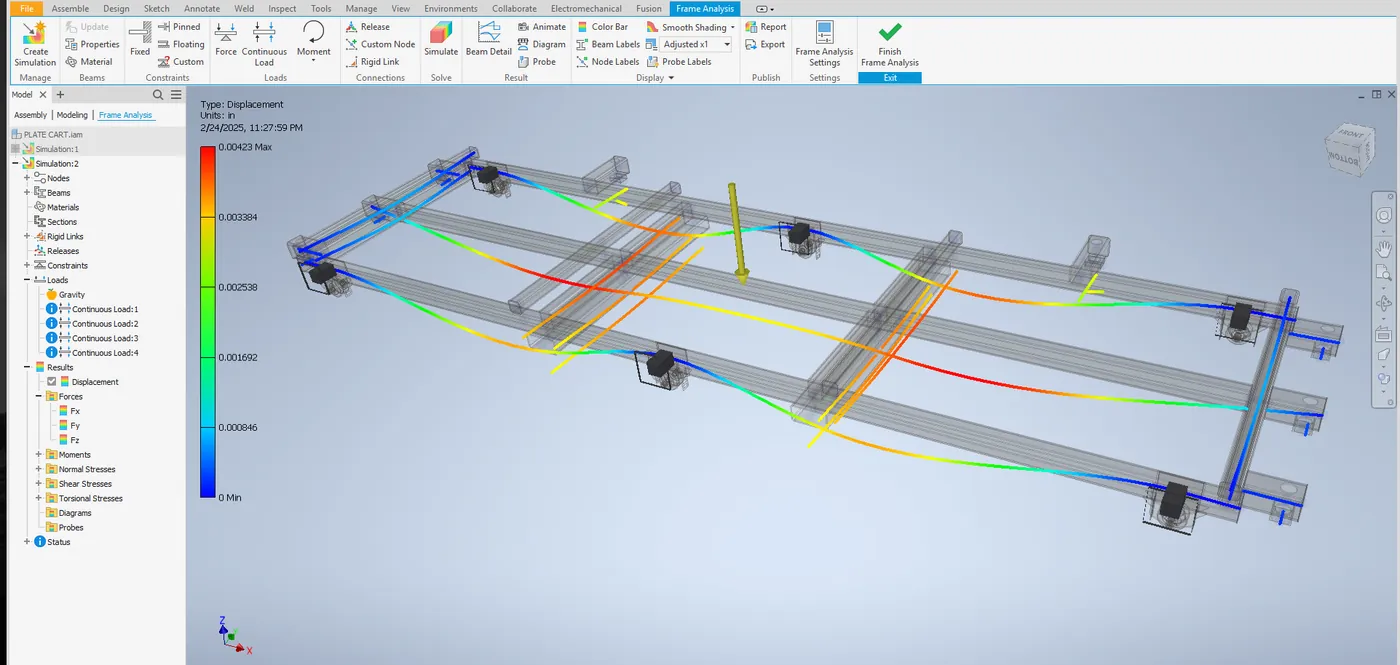Switch to the Modeling browser tab
Screen dimensions: 1400x665
(x=72, y=115)
